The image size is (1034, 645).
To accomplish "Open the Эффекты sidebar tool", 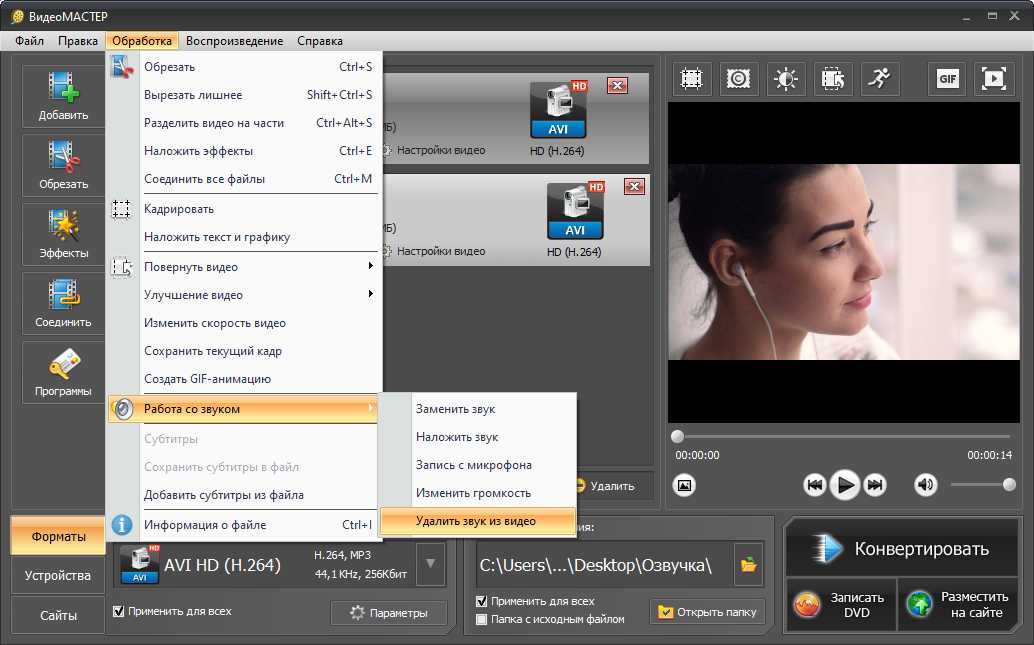I will 63,234.
